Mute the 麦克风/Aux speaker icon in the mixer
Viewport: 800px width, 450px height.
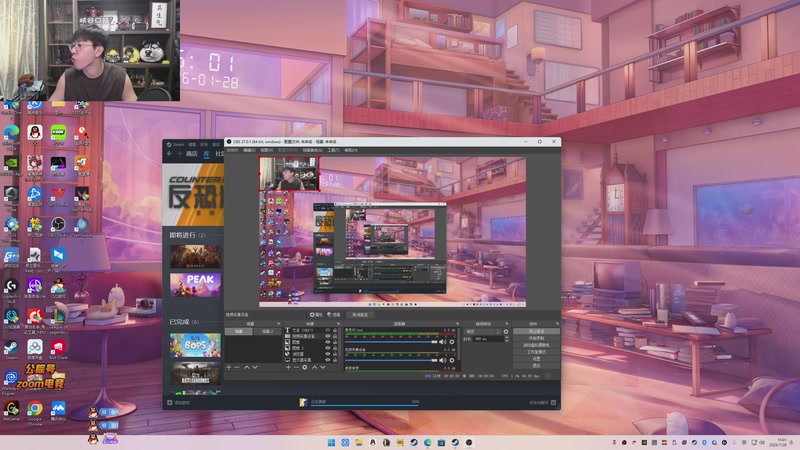pos(442,342)
